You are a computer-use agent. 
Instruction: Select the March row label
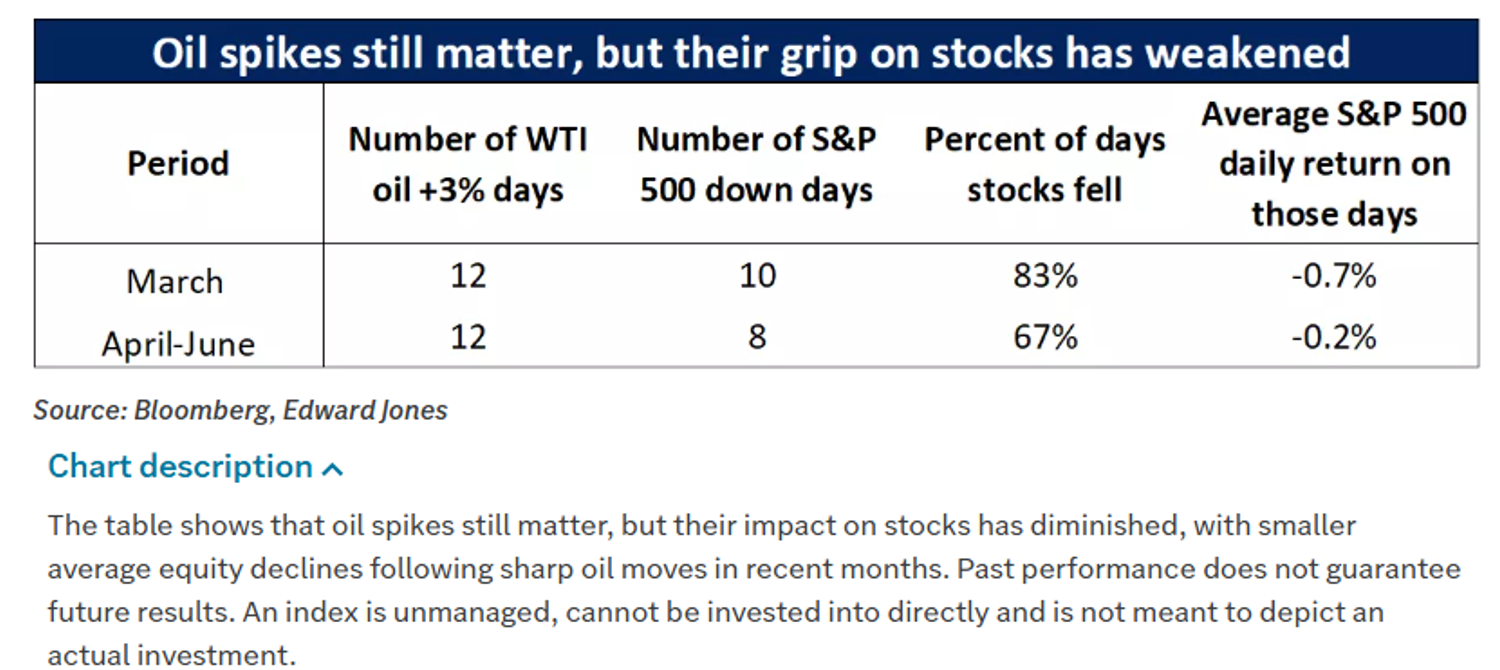(x=175, y=281)
